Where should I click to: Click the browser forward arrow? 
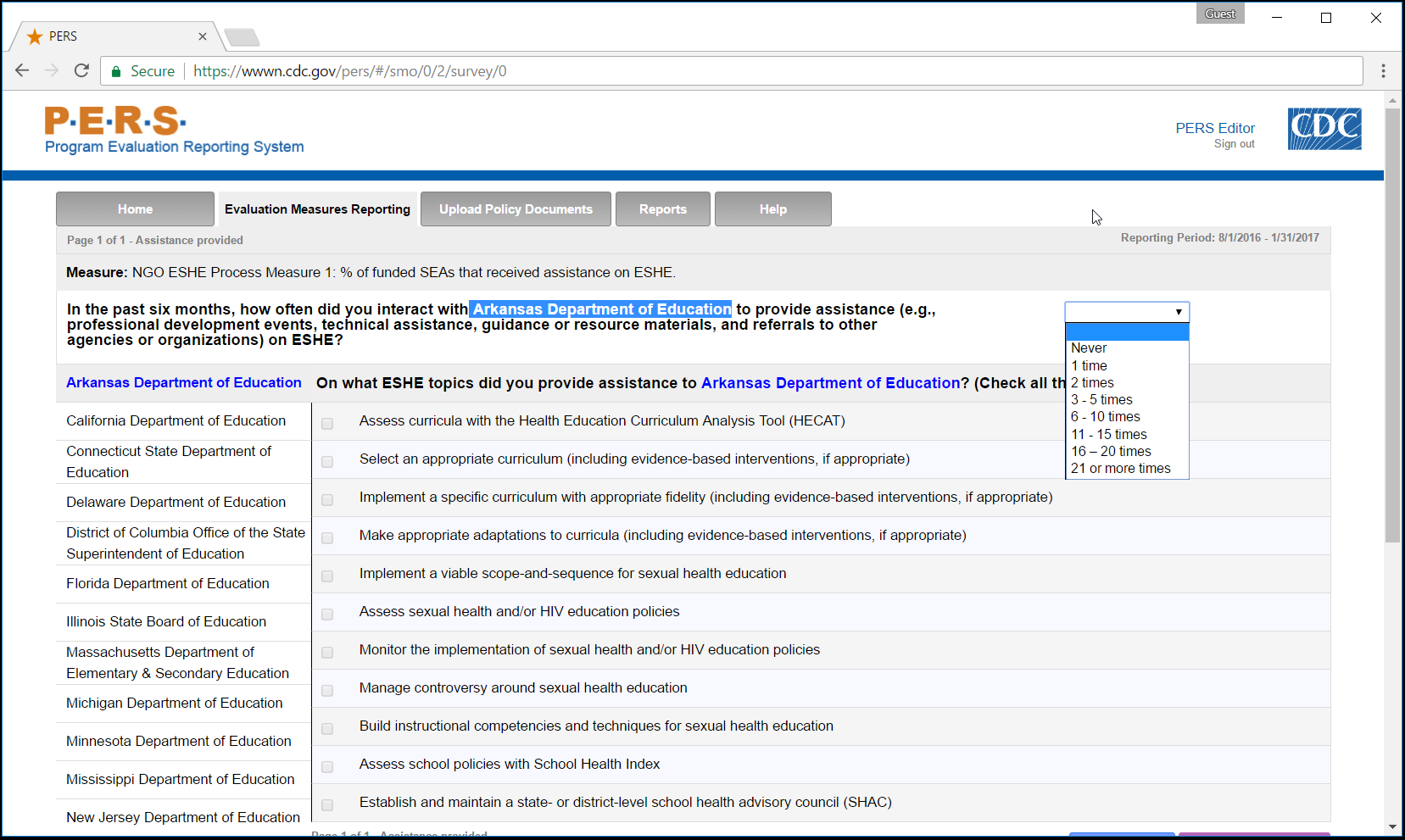tap(52, 70)
